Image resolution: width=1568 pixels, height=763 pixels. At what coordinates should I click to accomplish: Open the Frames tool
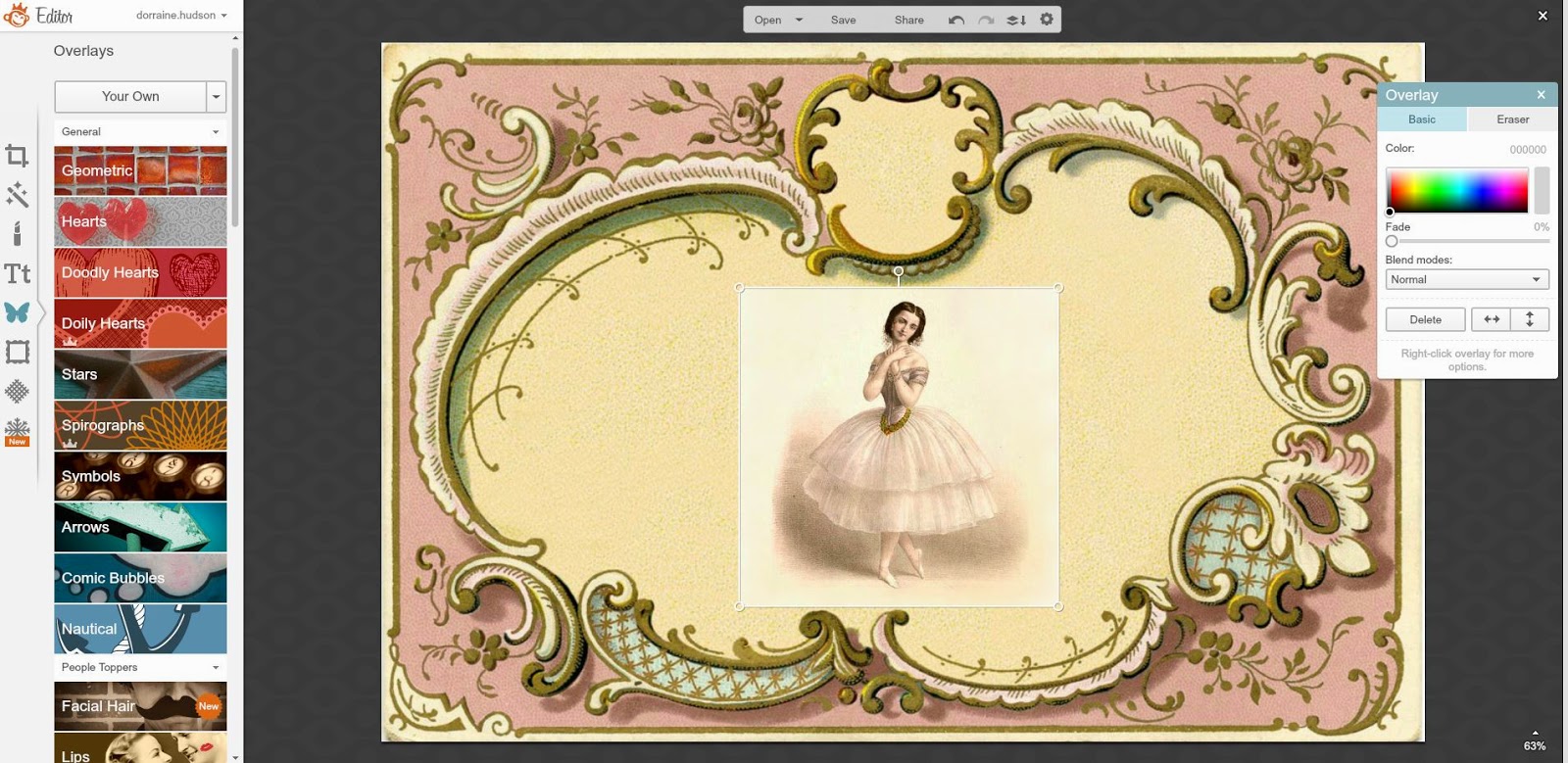(17, 352)
